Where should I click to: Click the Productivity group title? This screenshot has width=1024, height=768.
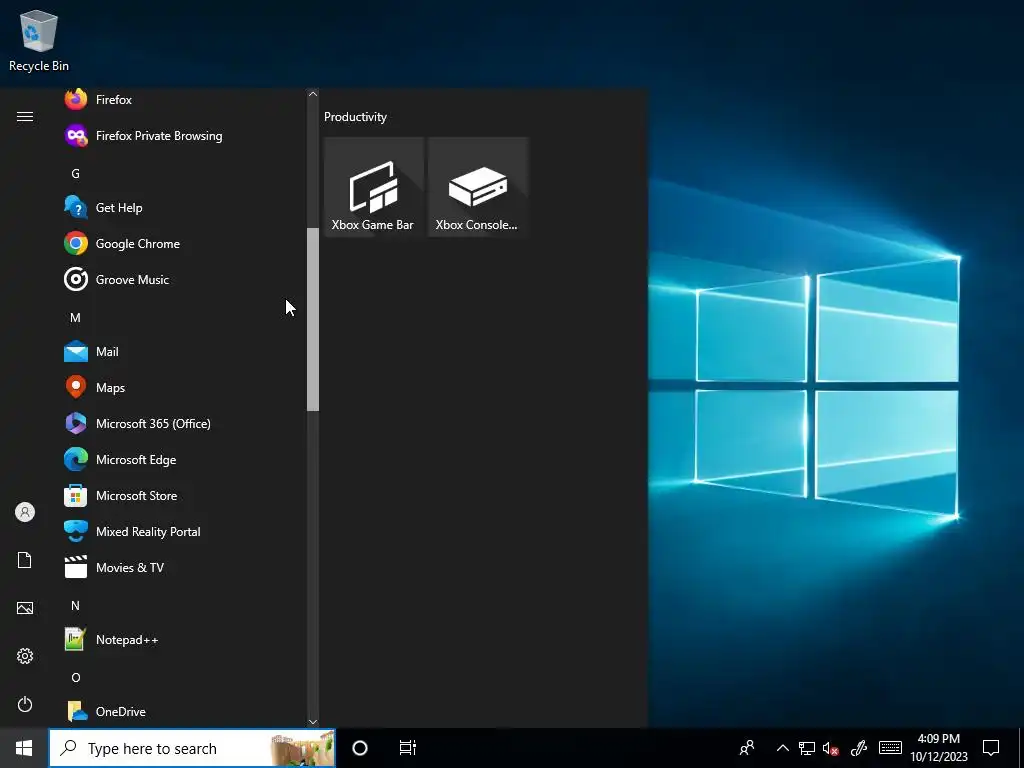pos(355,117)
